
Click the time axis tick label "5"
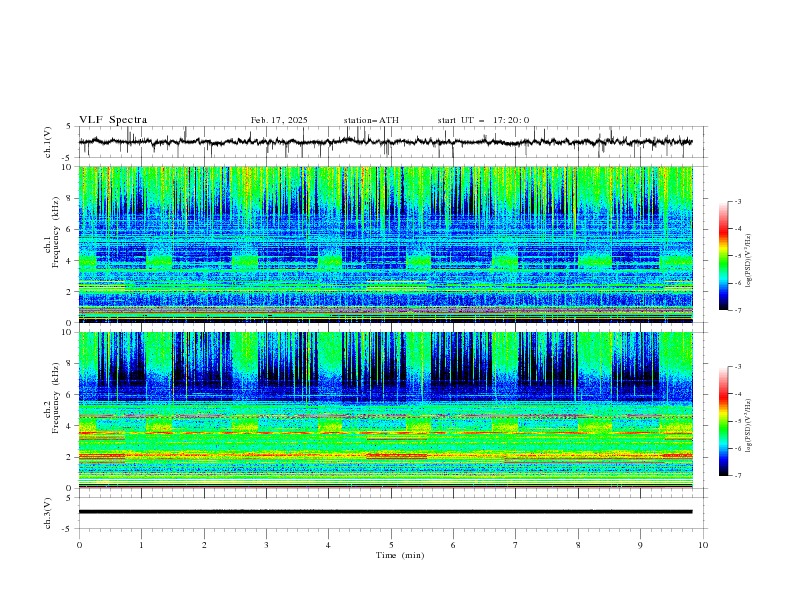[391, 545]
